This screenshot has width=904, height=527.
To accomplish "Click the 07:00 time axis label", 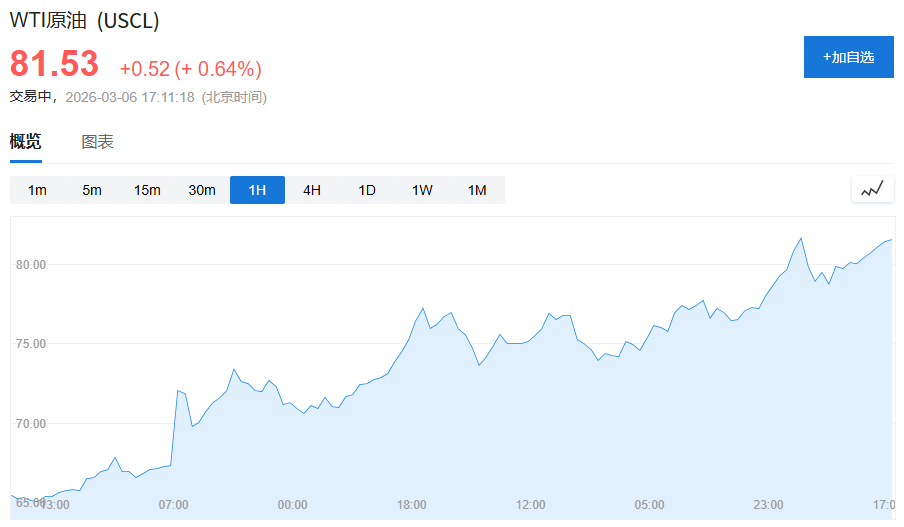I will pos(173,505).
